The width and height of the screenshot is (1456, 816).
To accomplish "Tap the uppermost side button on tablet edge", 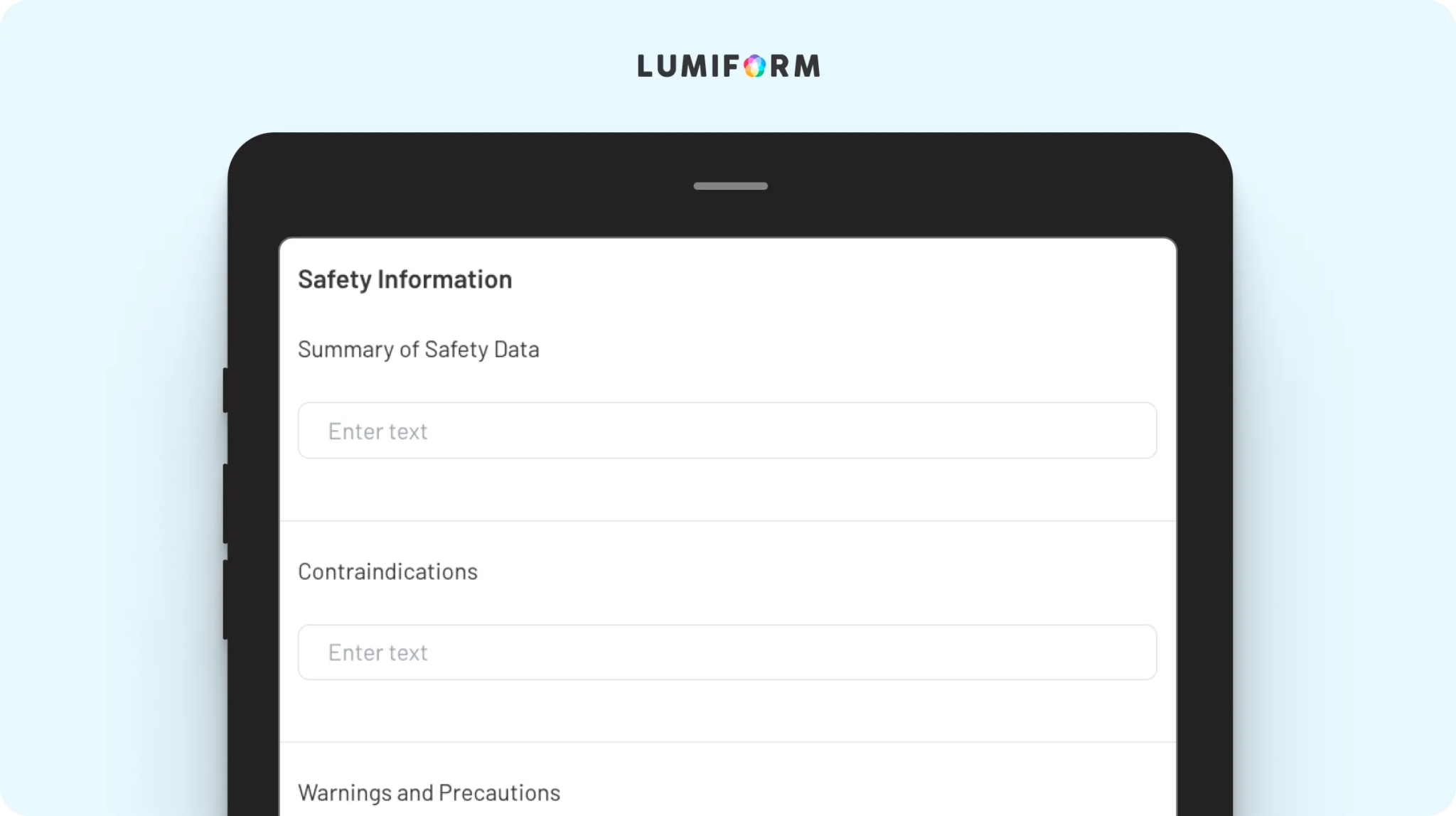I will click(x=225, y=390).
